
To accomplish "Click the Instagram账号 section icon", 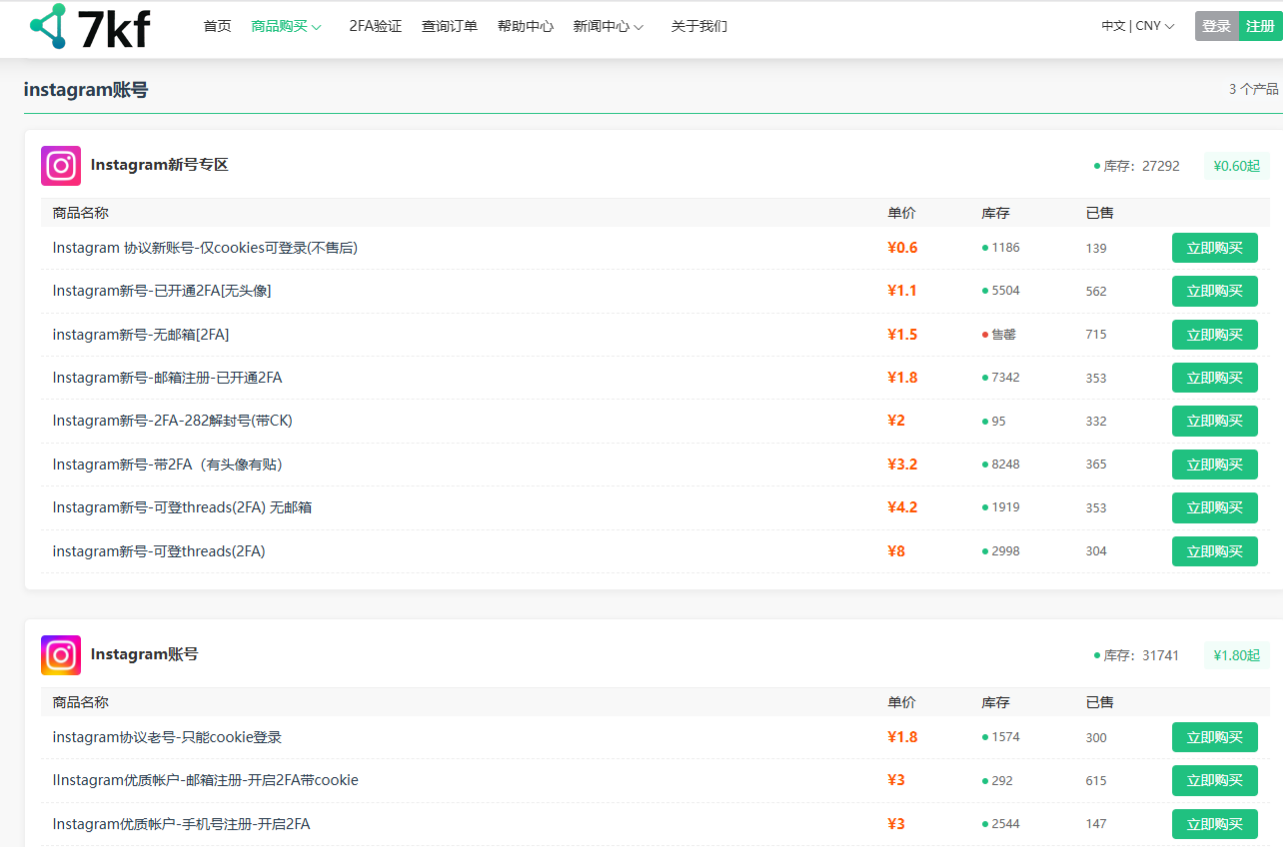I will 61,655.
